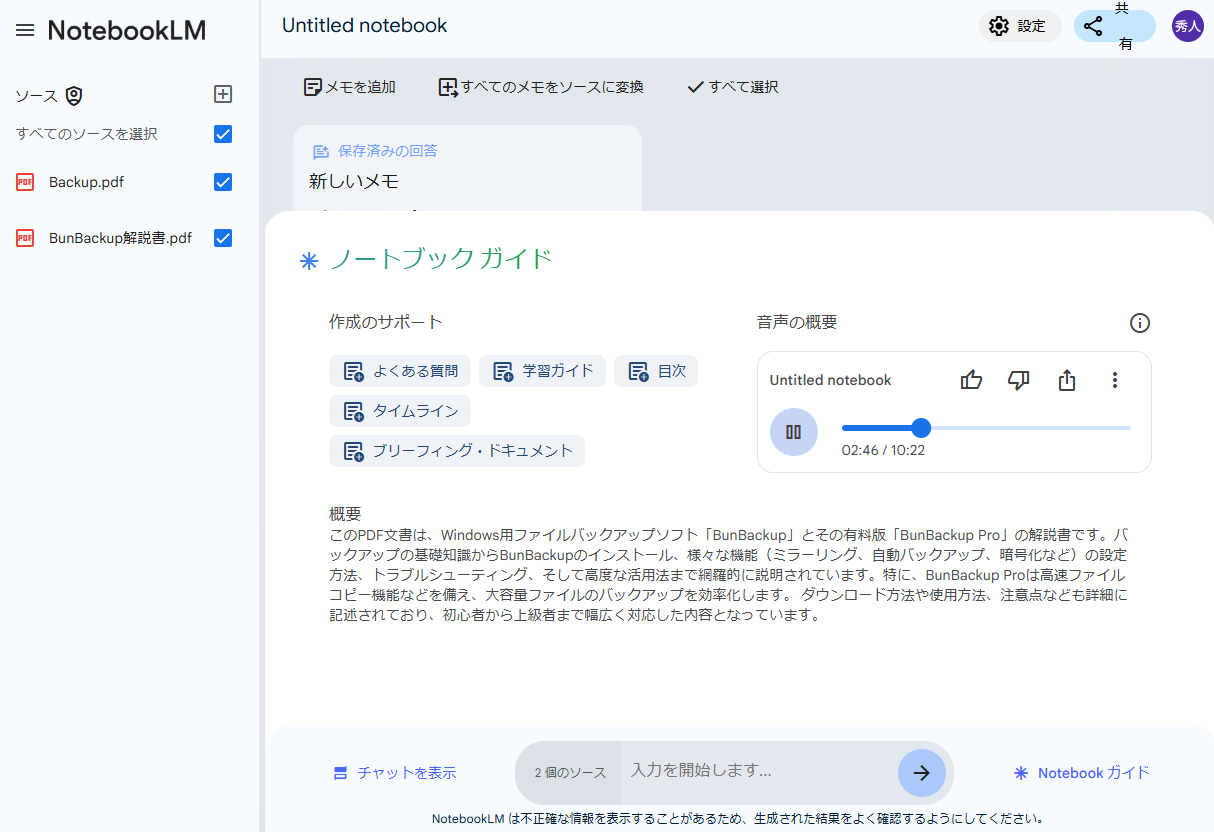Give a thumbs down to the audio overview
Viewport: 1214px width, 832px height.
[1018, 380]
